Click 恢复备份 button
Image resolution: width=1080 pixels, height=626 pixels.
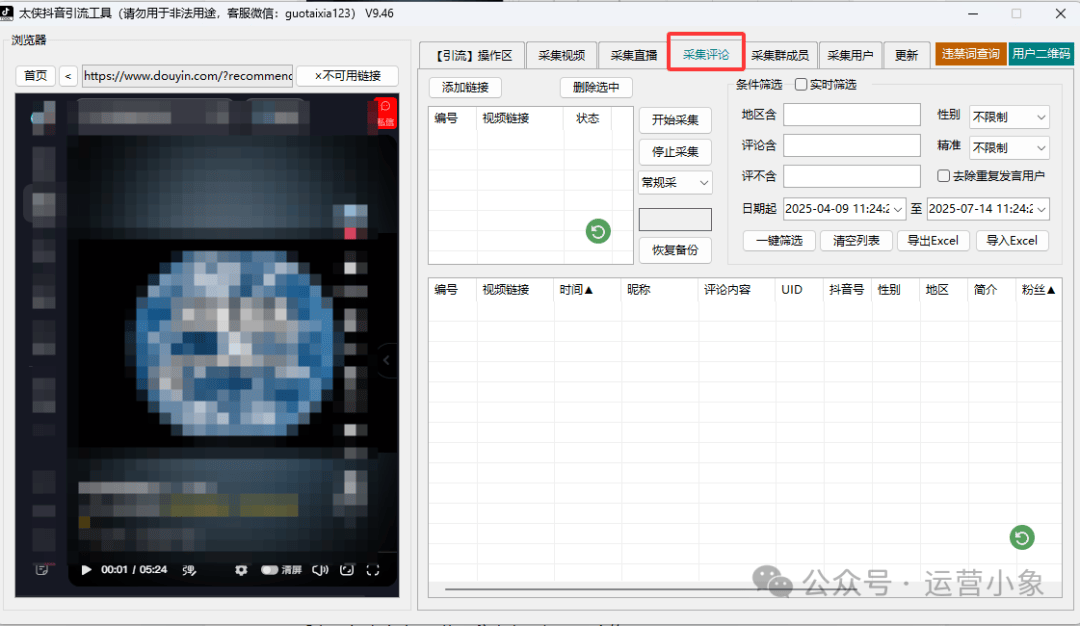pyautogui.click(x=675, y=250)
